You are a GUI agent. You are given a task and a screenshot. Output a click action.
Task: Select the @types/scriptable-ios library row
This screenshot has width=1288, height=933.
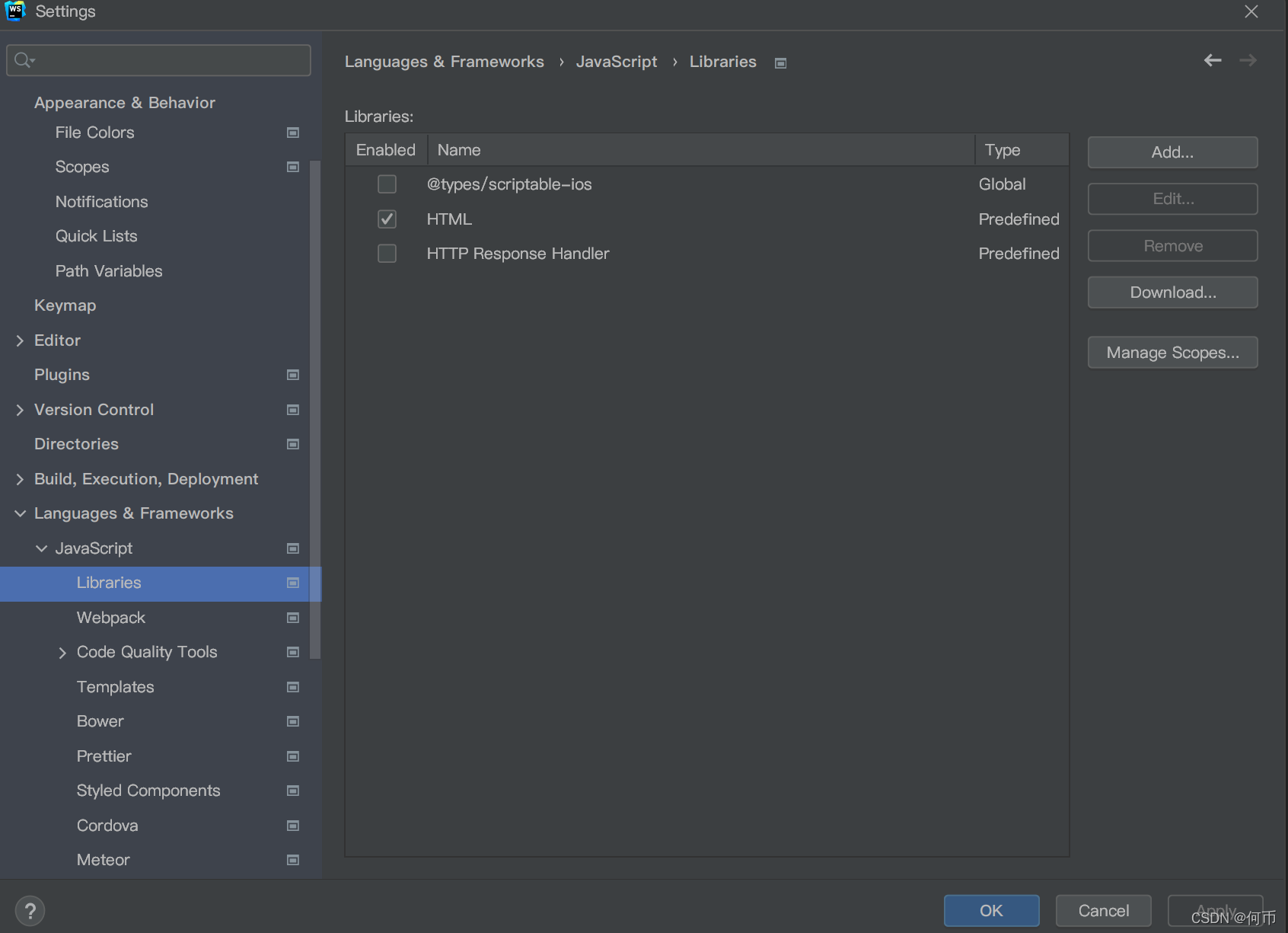[x=707, y=184]
